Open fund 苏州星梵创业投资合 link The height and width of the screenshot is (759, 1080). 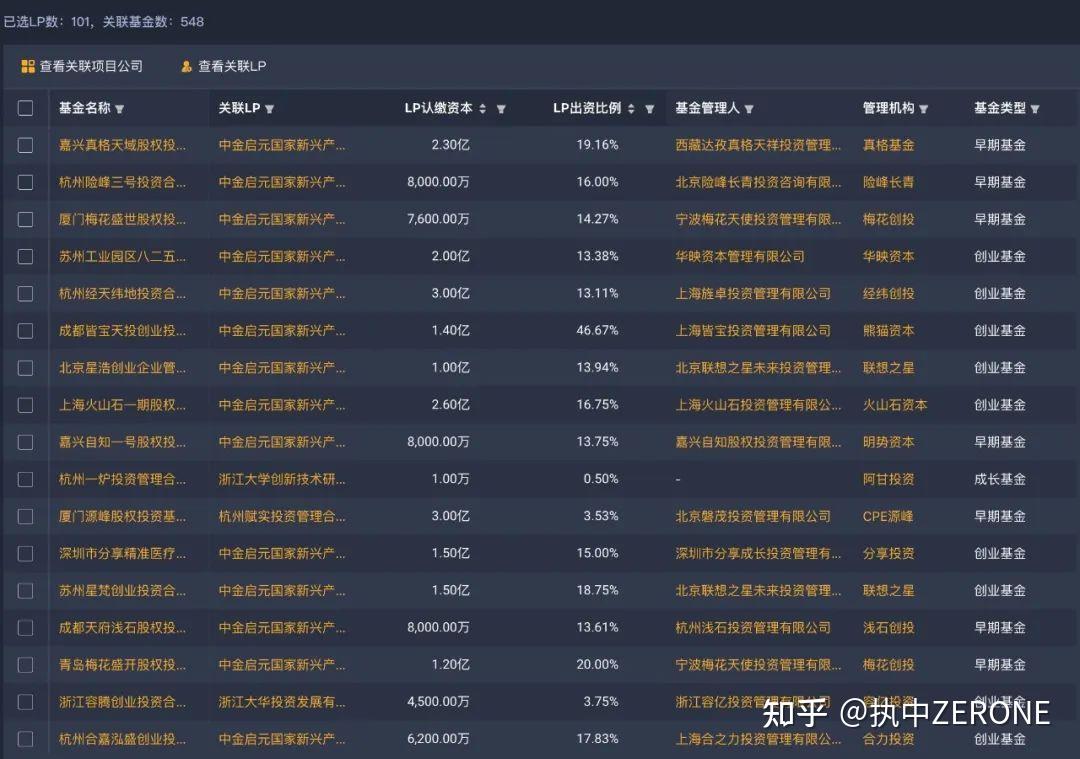tap(122, 591)
